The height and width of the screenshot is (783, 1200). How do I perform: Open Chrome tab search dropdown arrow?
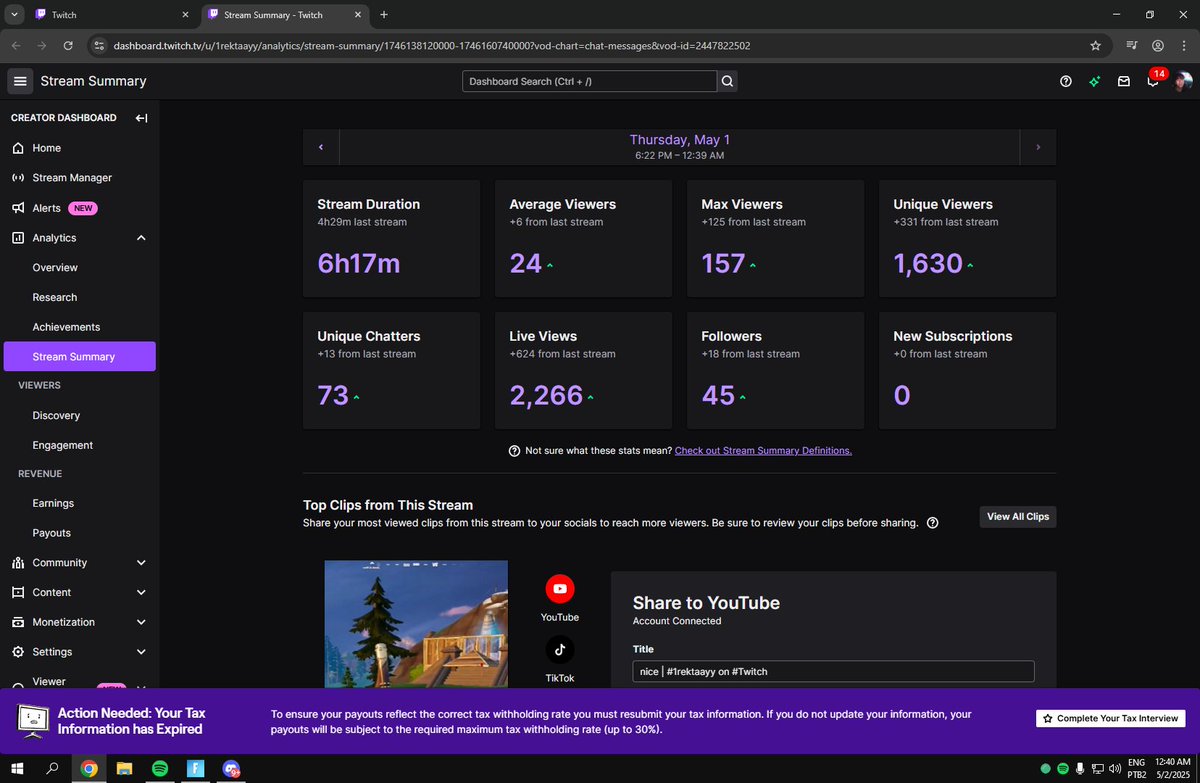pos(12,14)
